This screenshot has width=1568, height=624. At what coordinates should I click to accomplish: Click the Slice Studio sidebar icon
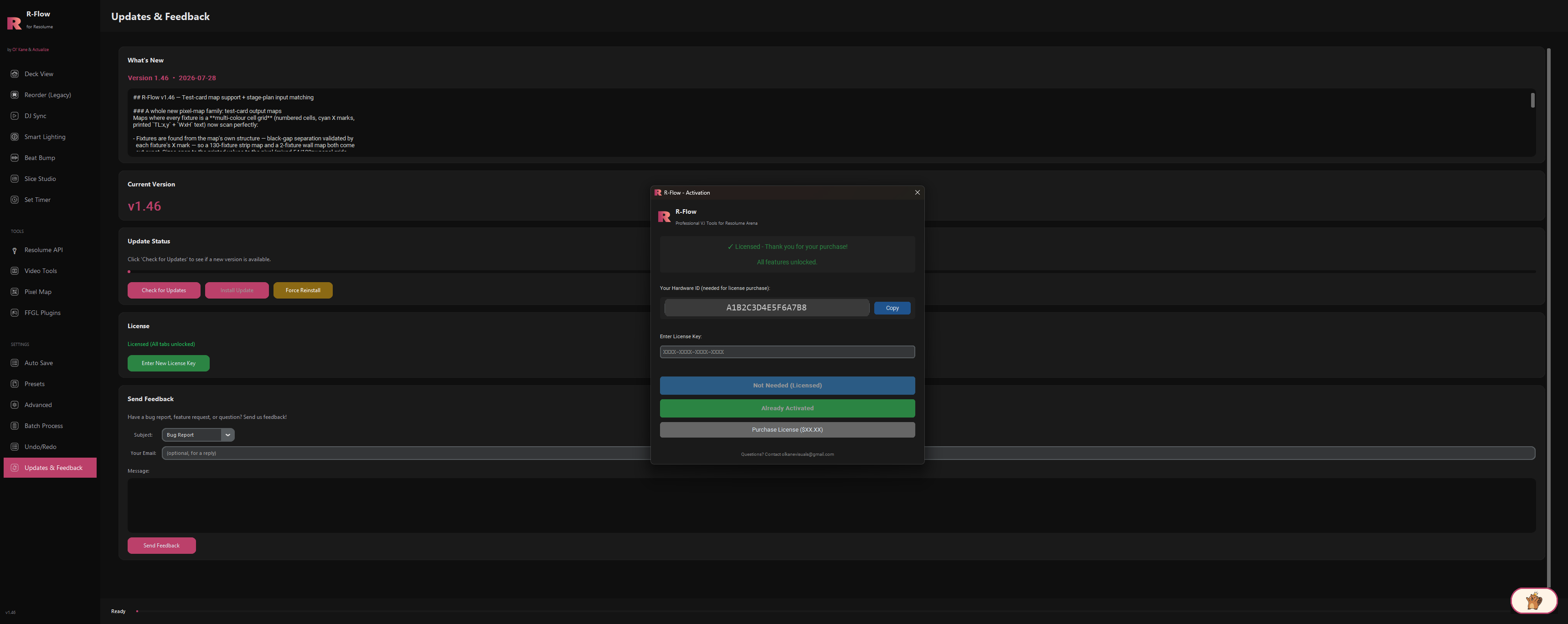coord(15,179)
